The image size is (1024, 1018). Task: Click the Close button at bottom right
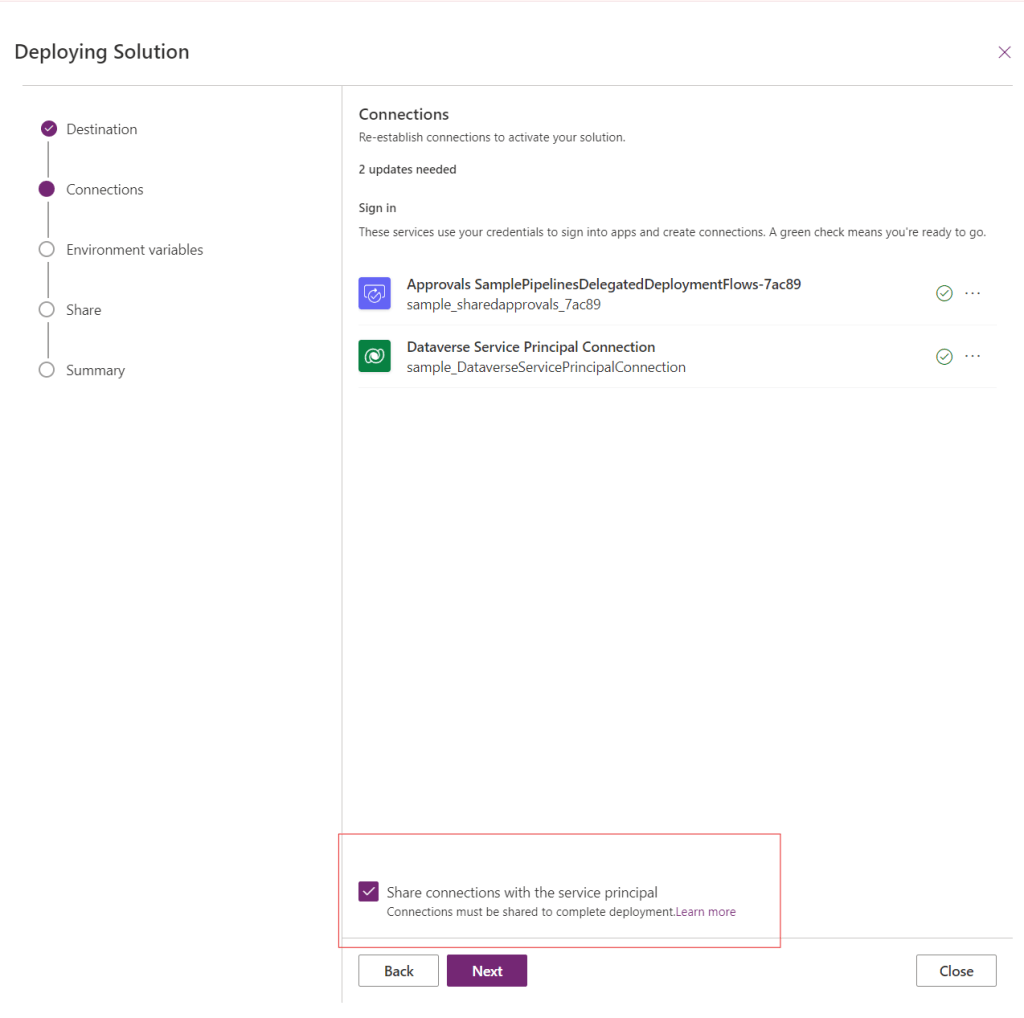tap(956, 971)
